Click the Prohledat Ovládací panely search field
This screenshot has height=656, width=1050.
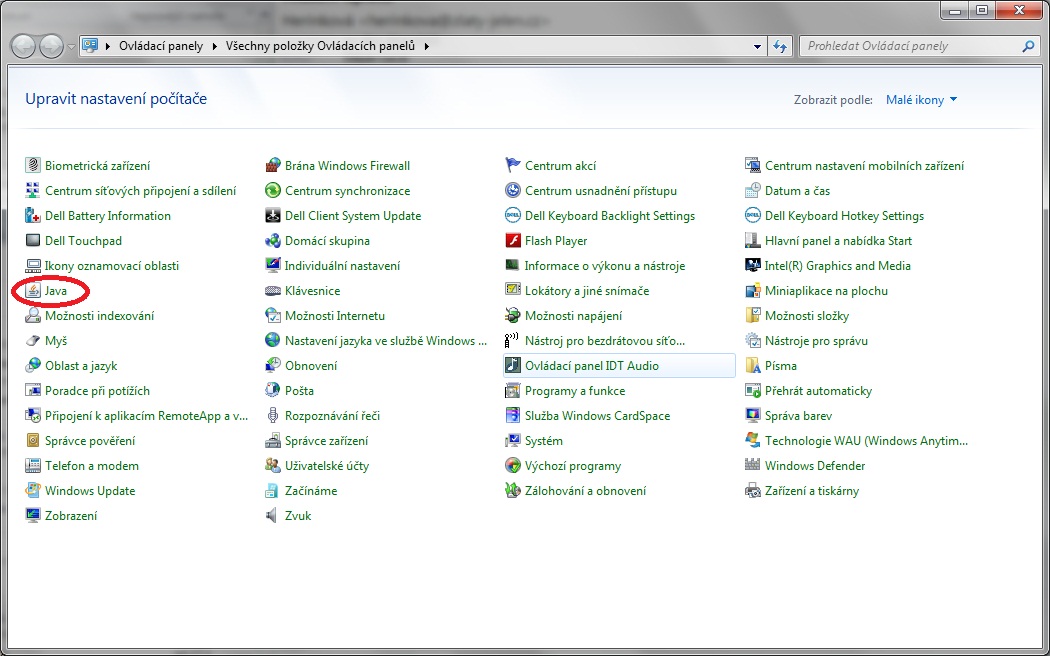[x=910, y=46]
